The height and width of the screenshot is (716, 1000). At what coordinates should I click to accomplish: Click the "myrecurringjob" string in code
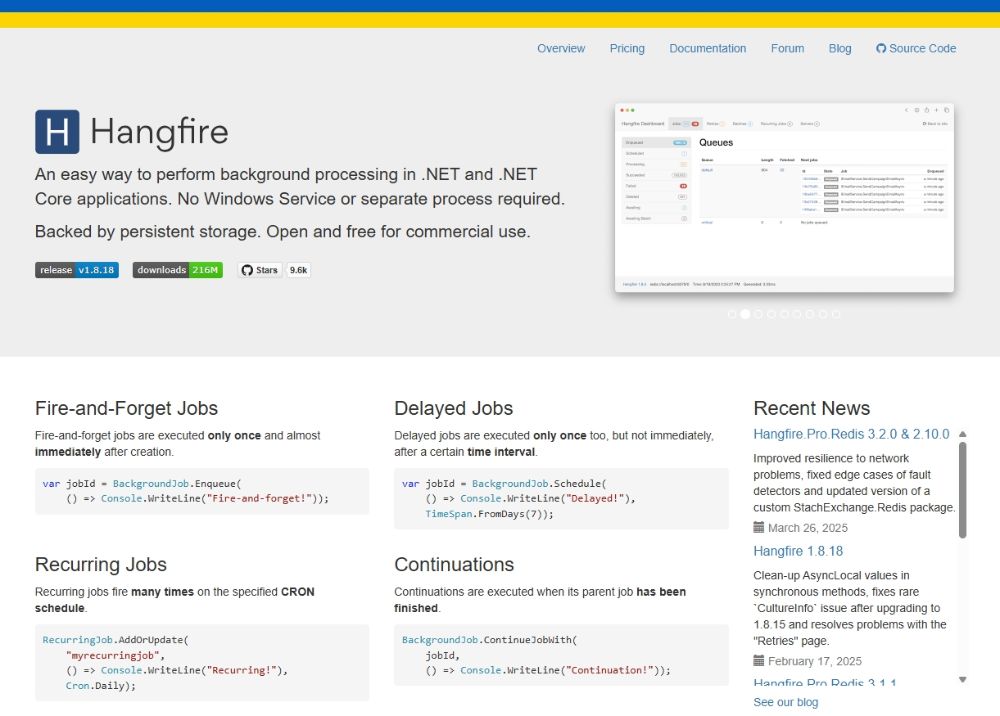coord(115,655)
